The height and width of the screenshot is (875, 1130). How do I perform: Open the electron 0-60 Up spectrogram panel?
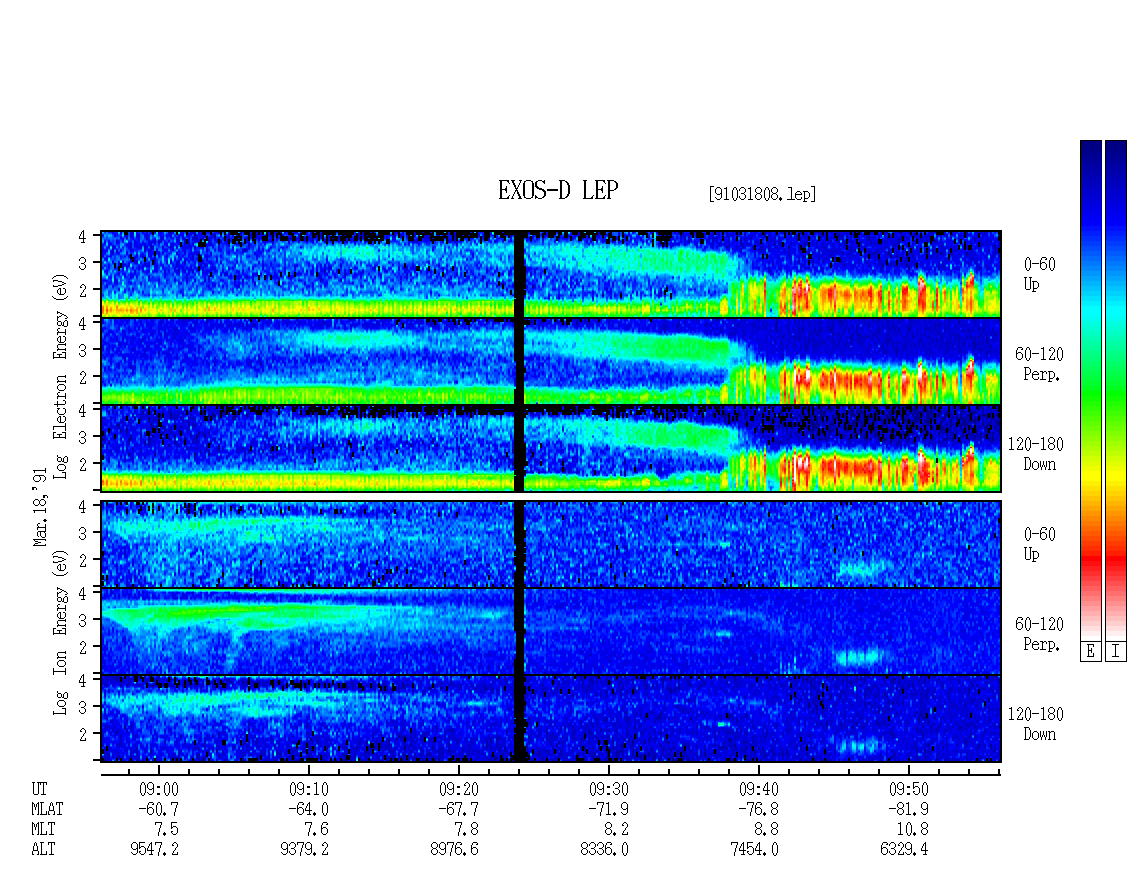pos(551,274)
